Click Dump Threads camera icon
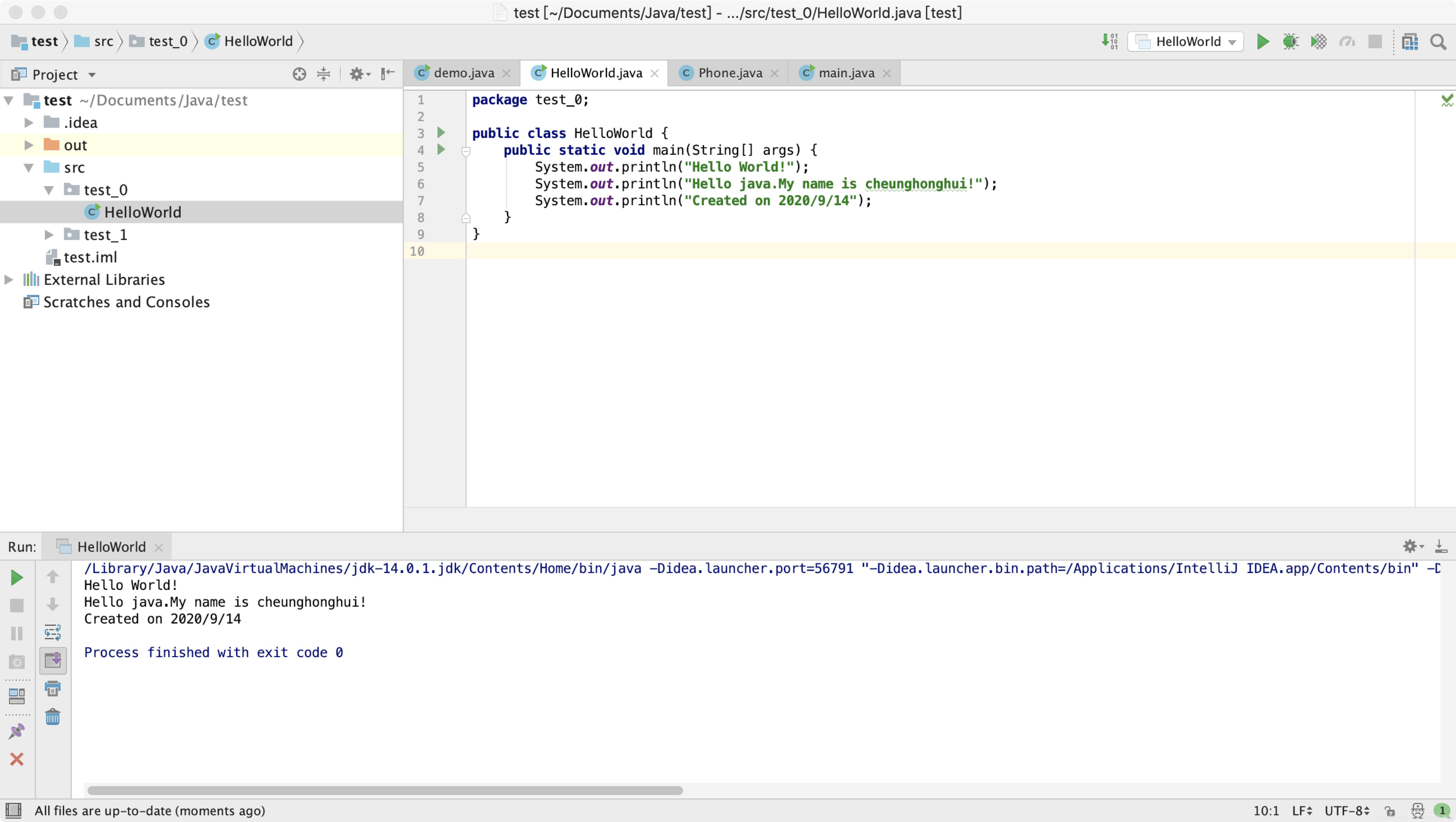 tap(17, 662)
